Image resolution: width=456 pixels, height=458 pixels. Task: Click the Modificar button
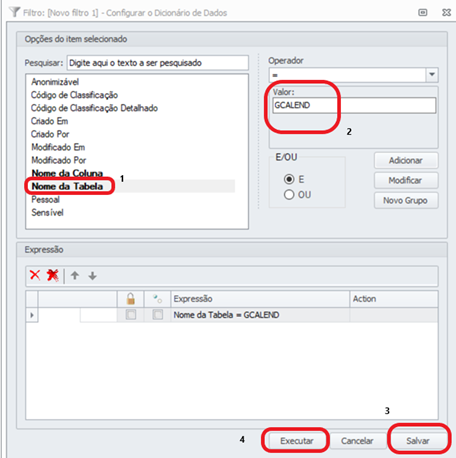tap(406, 180)
